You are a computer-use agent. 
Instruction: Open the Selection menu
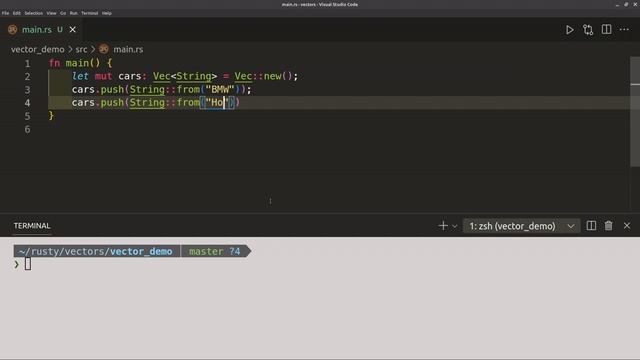[x=33, y=13]
